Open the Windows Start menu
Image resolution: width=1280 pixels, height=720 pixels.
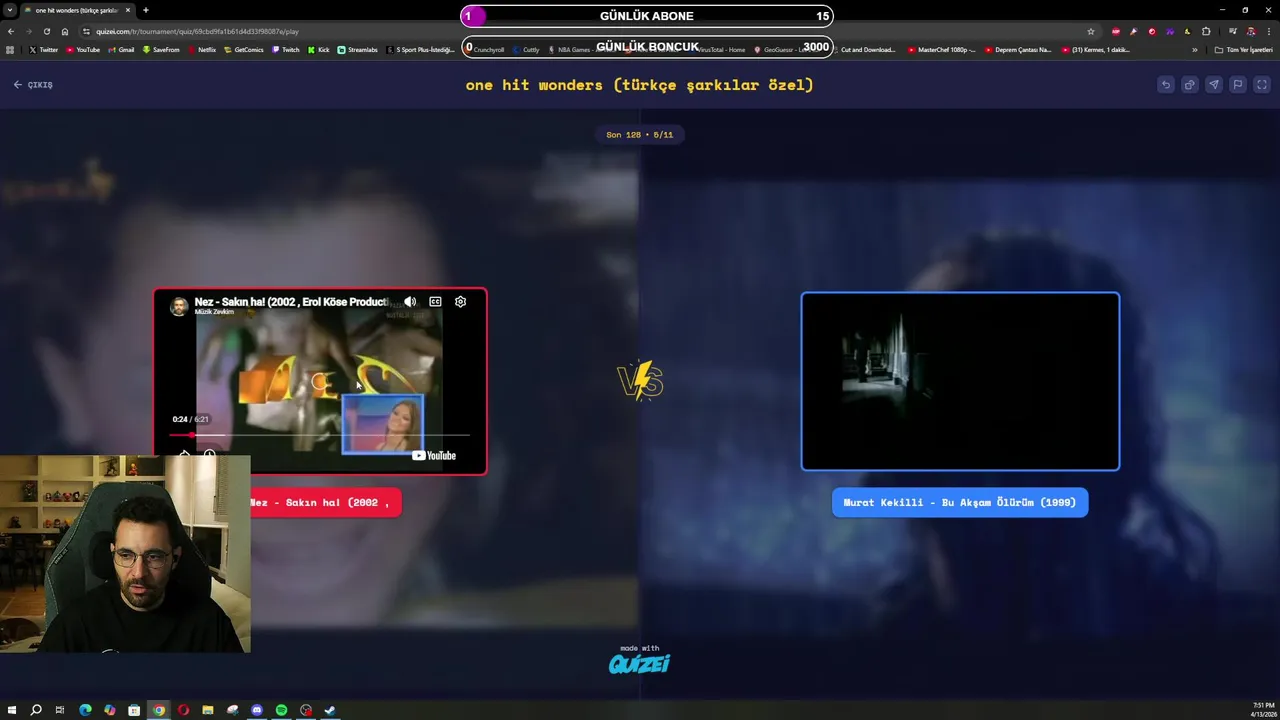[11, 710]
